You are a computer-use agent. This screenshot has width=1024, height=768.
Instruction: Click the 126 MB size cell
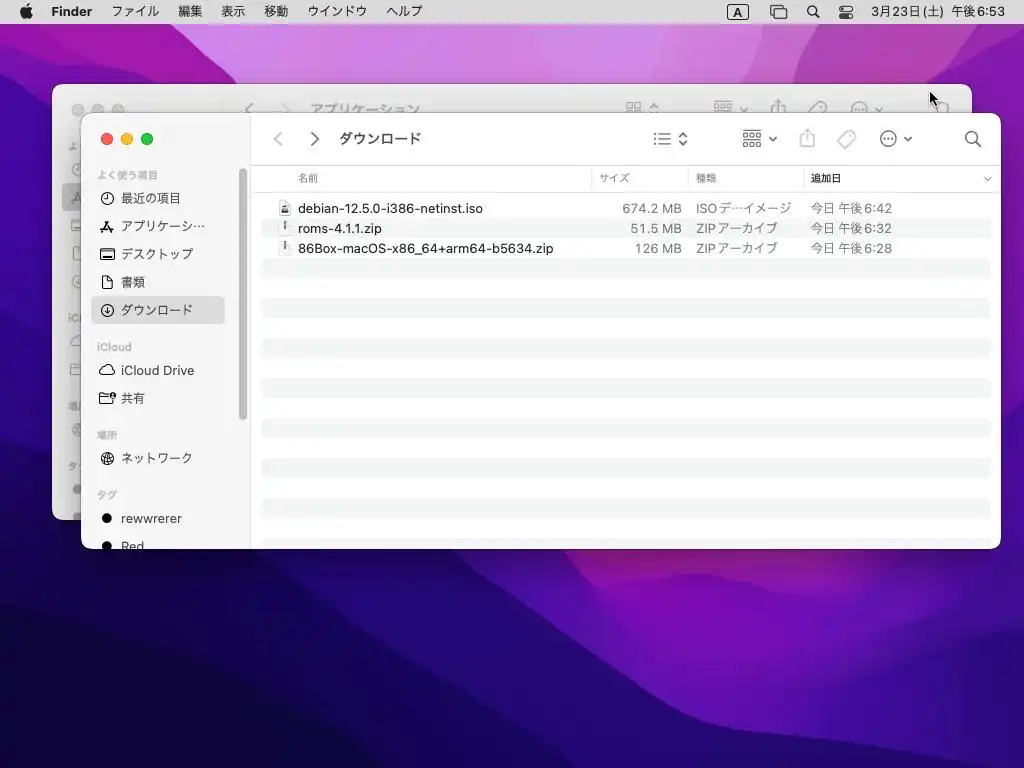(658, 248)
